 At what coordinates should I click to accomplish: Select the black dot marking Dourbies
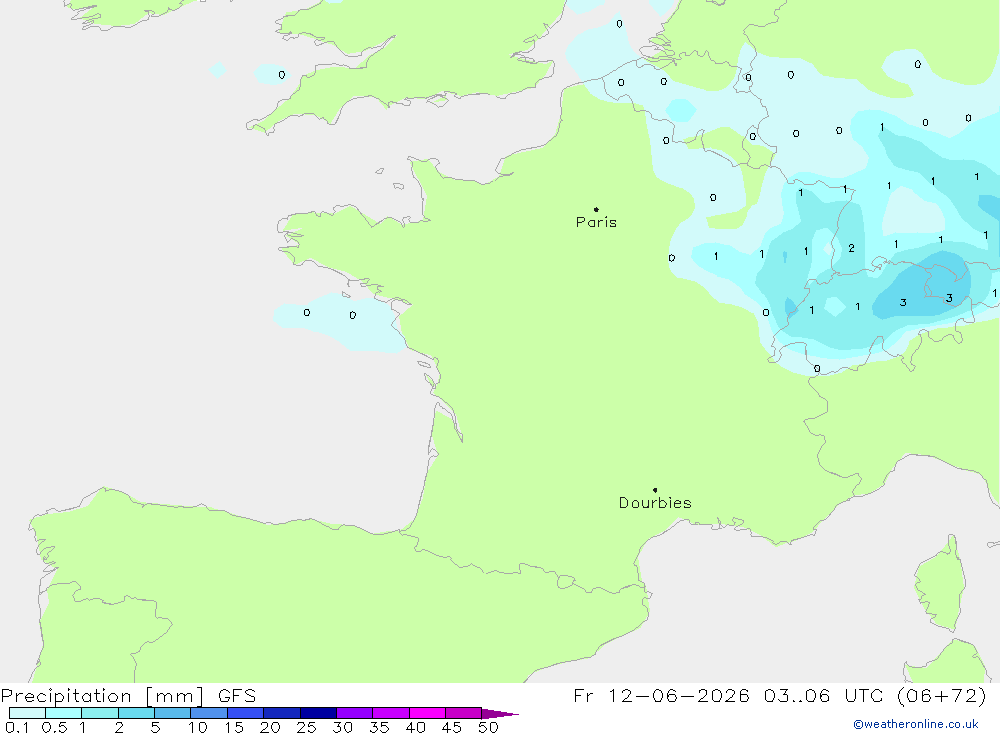(655, 490)
